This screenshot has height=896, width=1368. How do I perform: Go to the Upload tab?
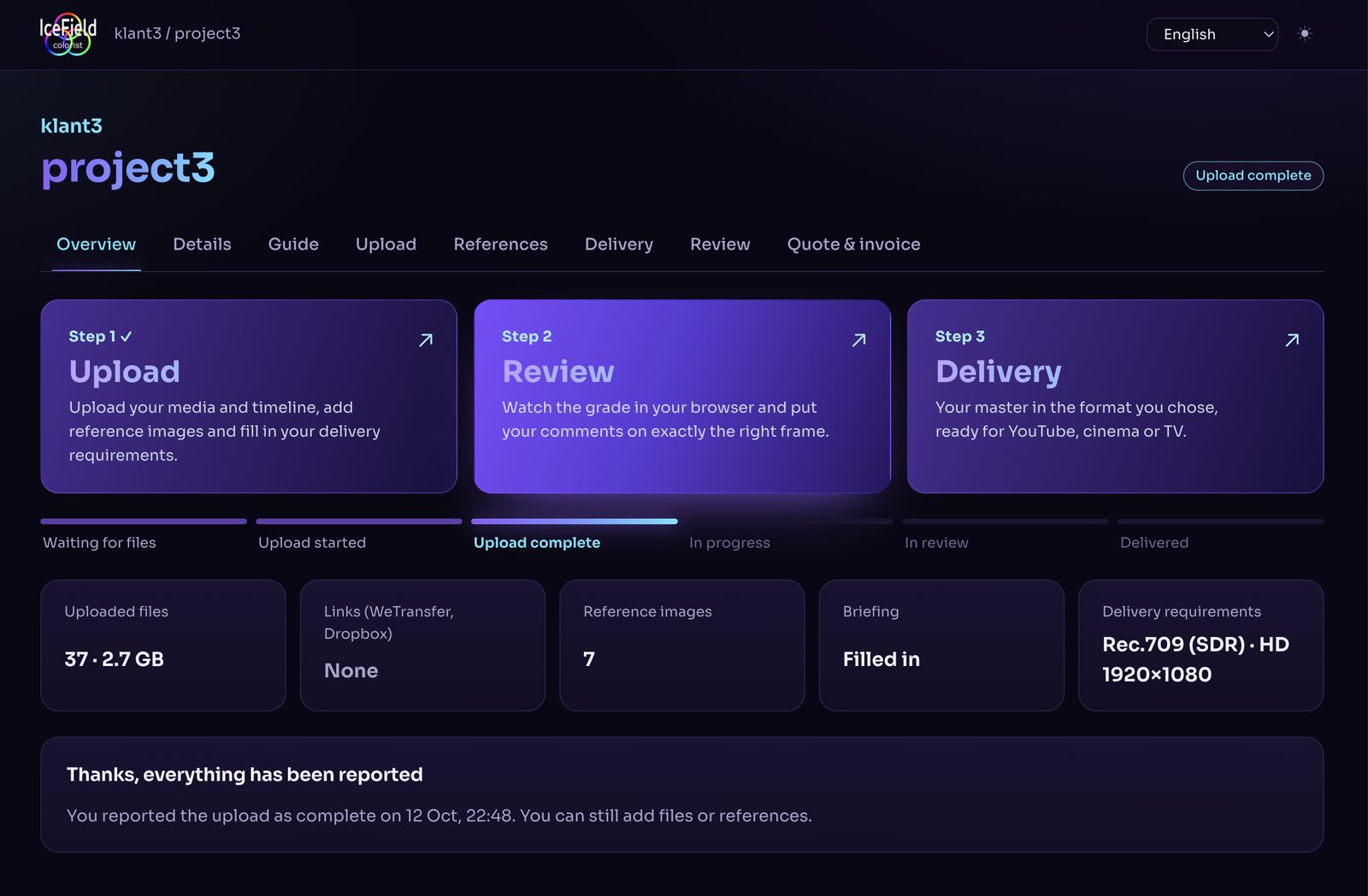click(386, 245)
